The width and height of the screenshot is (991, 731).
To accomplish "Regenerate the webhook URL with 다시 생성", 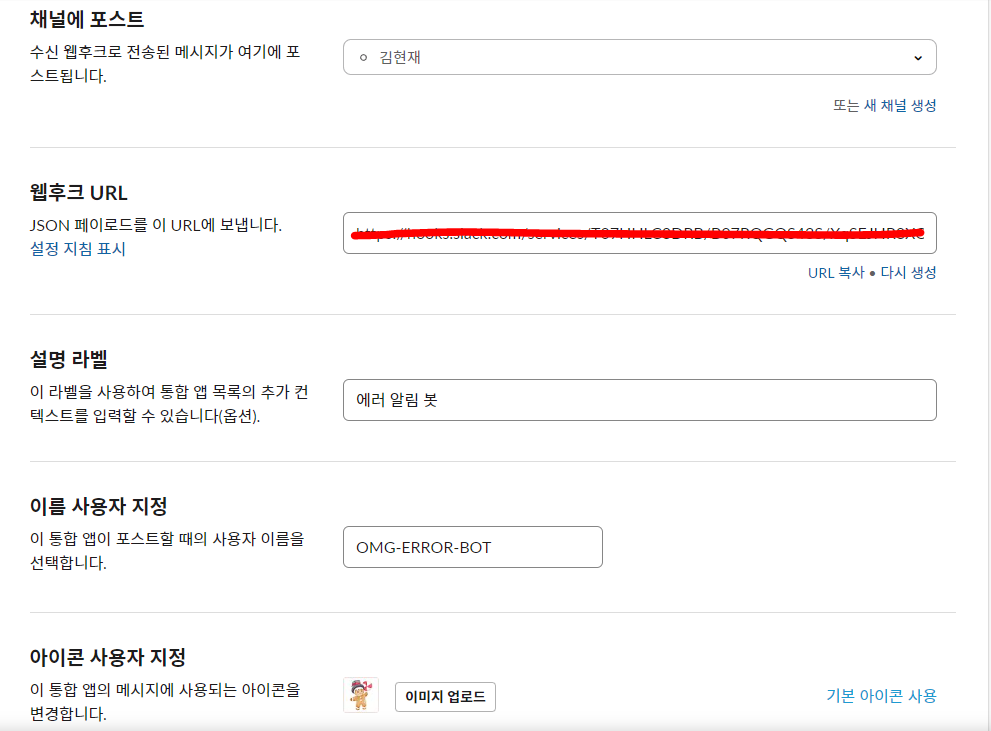I will click(908, 272).
